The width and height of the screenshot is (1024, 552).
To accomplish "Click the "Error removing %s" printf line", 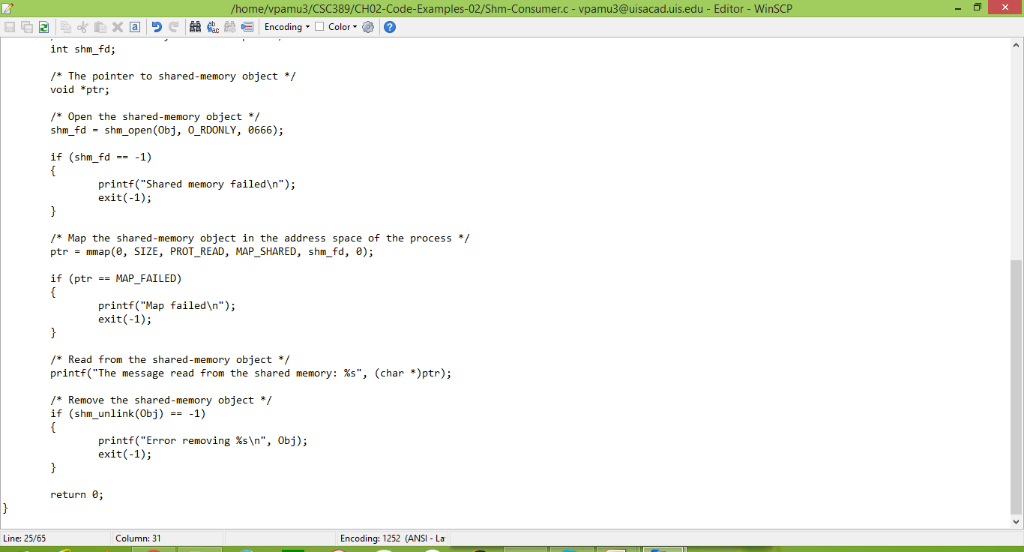I will coord(202,440).
